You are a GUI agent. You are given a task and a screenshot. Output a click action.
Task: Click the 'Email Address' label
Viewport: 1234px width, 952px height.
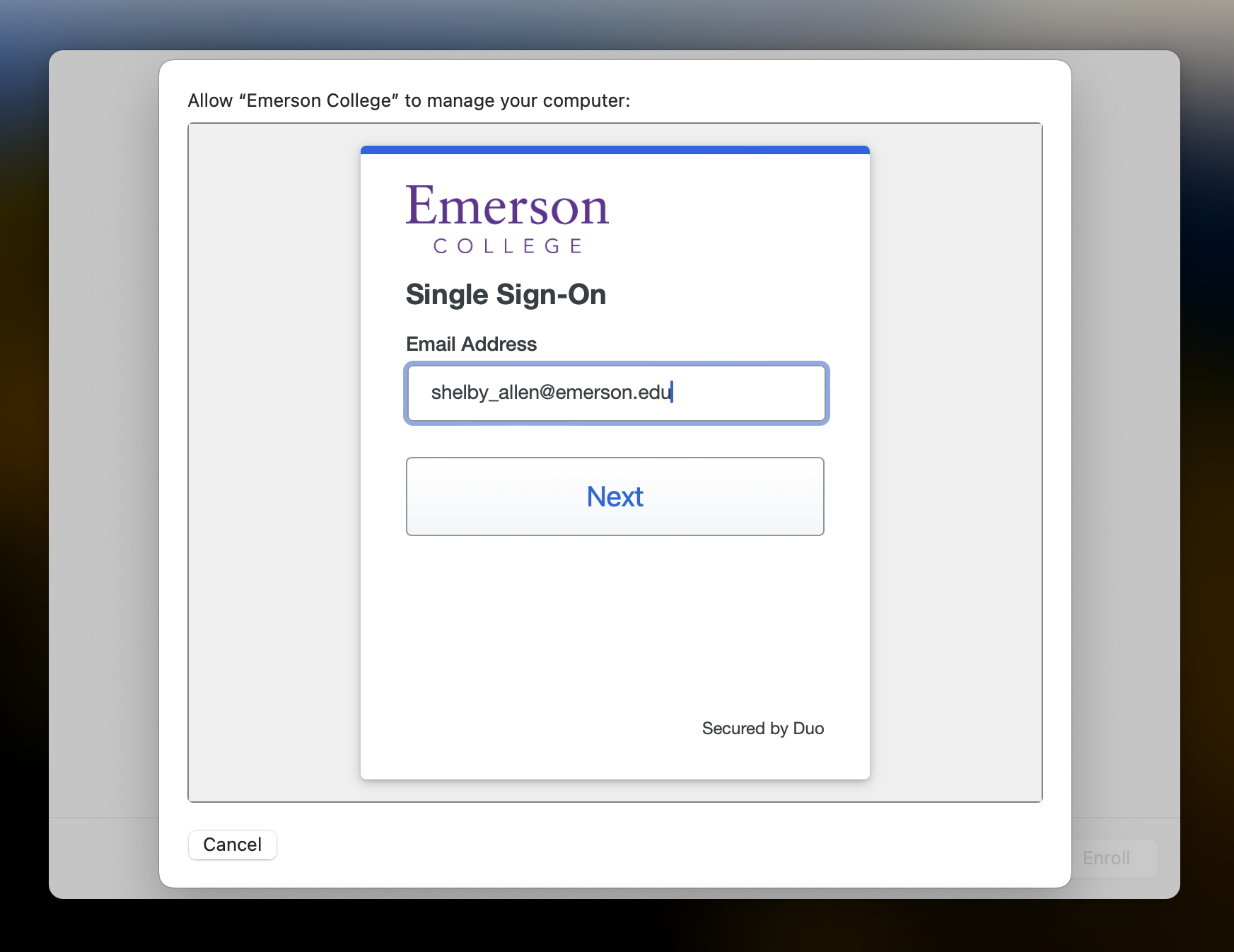click(471, 344)
